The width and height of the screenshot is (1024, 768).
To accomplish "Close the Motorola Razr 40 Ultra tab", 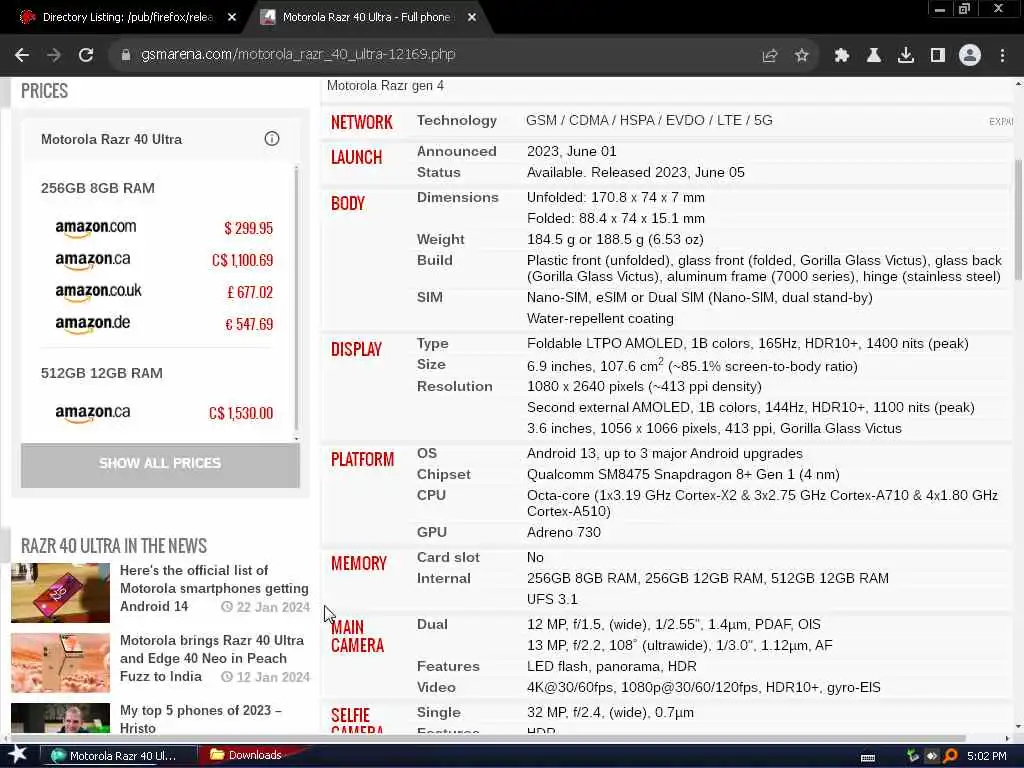I will [472, 18].
